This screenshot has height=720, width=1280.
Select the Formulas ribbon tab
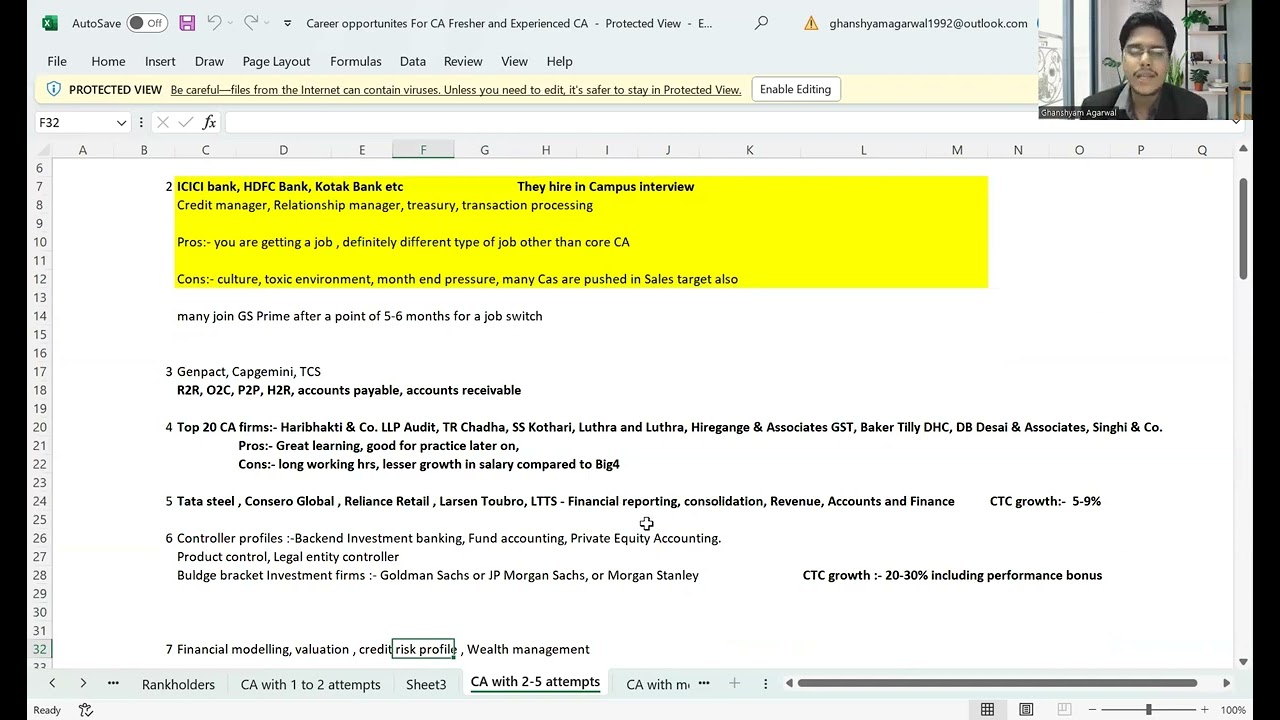pos(356,61)
